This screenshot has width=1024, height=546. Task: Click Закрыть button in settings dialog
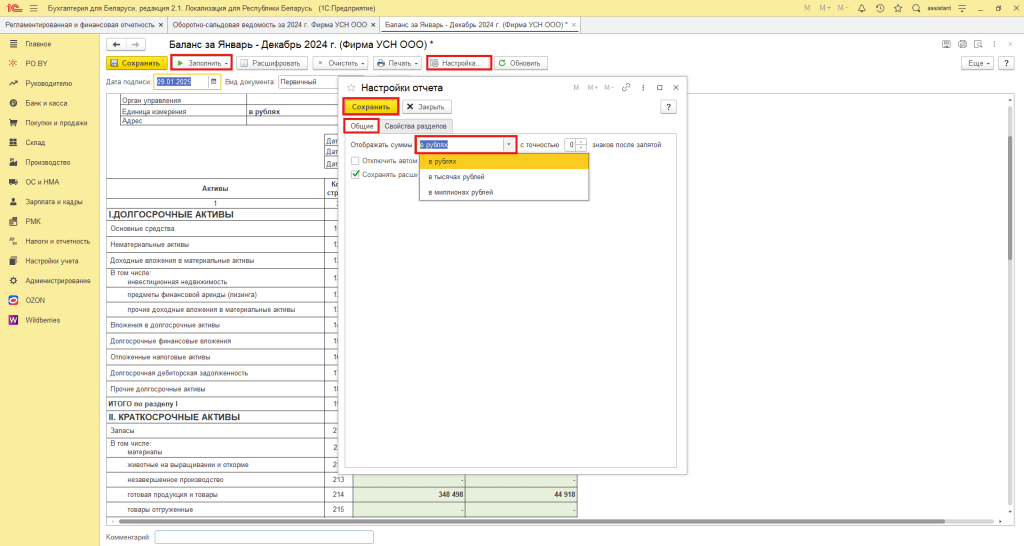425,106
